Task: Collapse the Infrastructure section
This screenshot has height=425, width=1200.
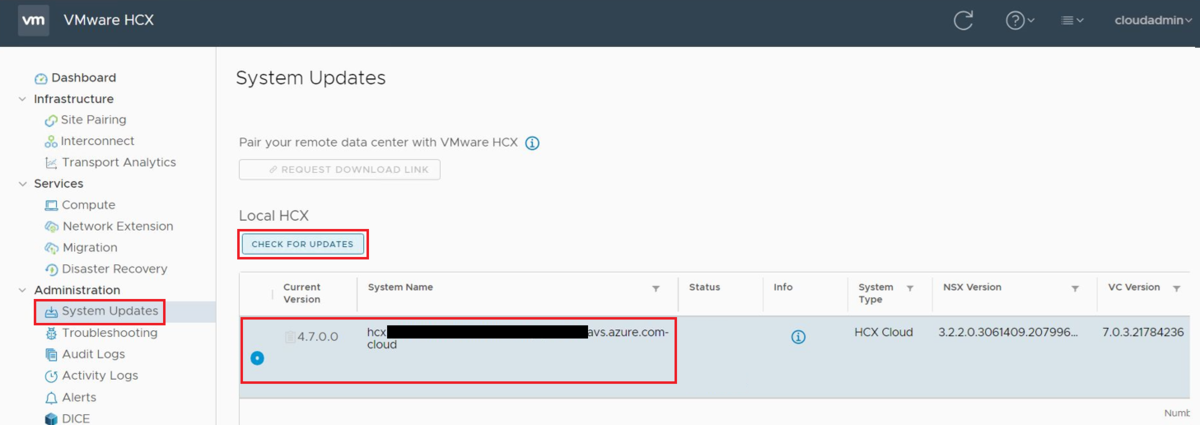Action: 23,99
